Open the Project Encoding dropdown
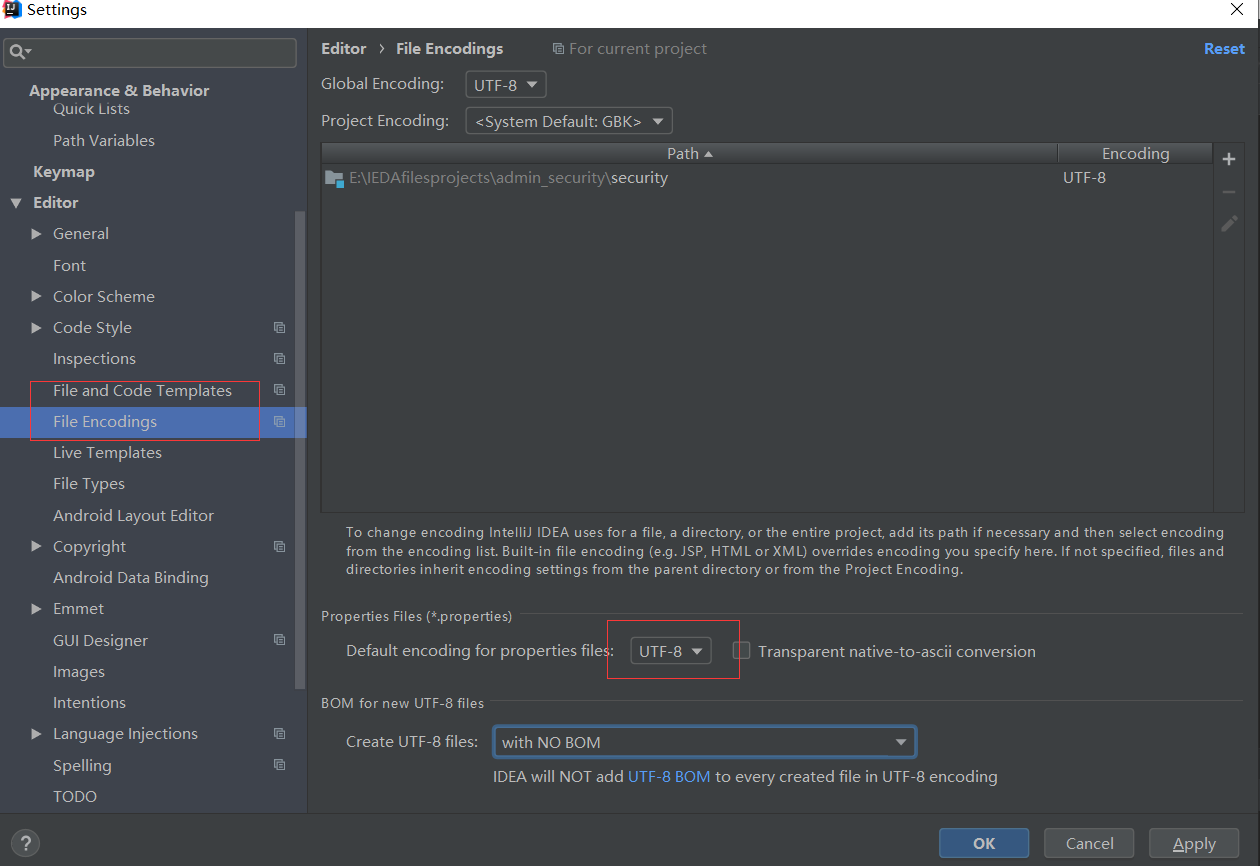 [x=569, y=121]
